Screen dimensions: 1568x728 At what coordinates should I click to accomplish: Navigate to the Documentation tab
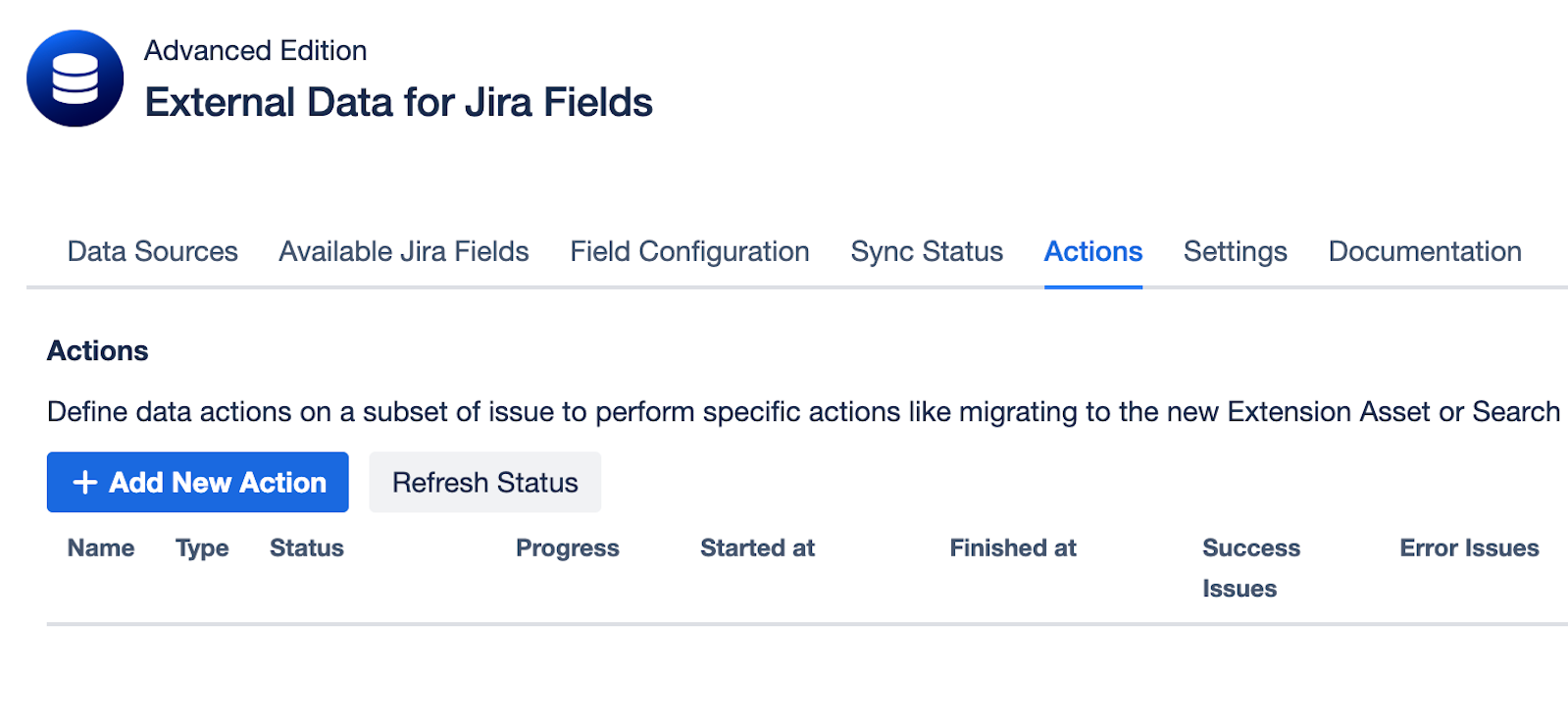click(x=1424, y=252)
